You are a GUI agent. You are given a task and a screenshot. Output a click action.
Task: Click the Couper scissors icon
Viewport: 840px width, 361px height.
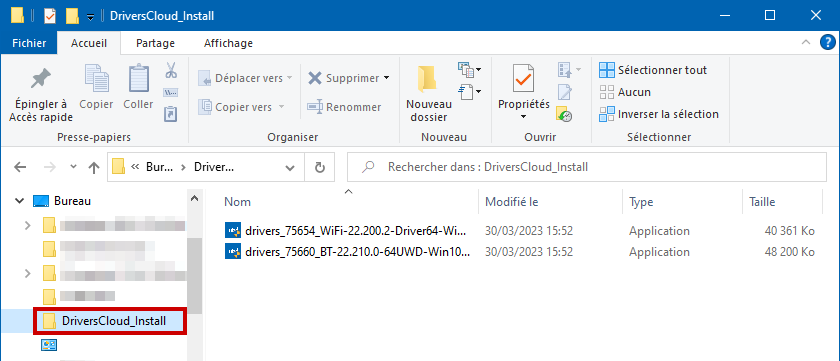pos(171,70)
